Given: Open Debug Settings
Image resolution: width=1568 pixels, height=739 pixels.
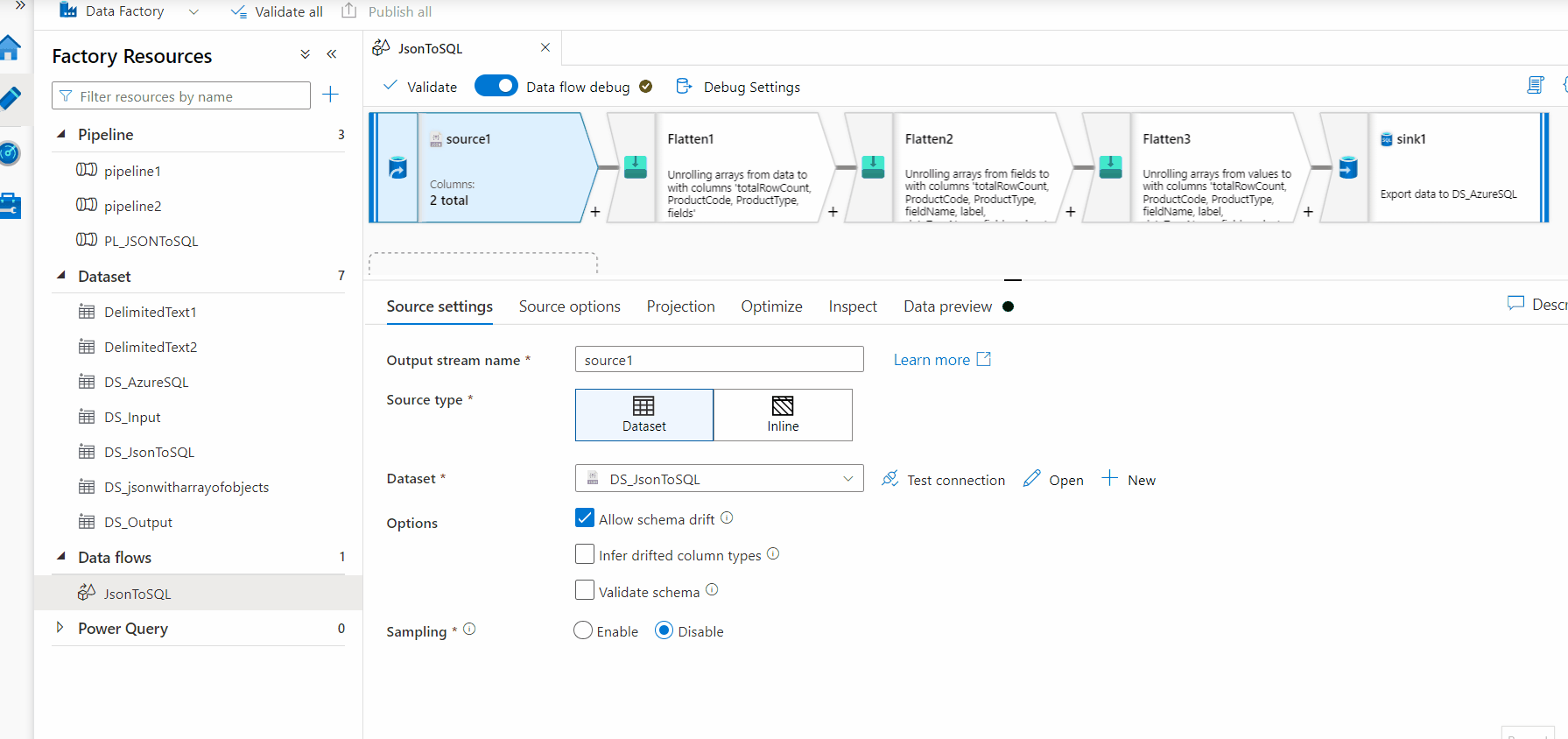Looking at the screenshot, I should [738, 87].
